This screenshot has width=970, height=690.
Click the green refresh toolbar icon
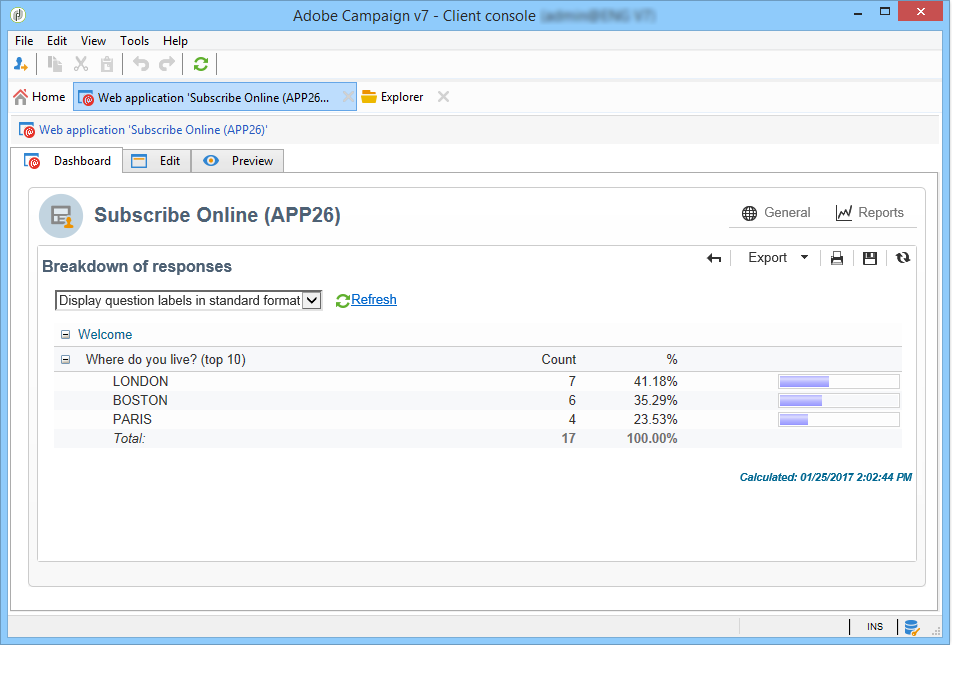[x=200, y=64]
